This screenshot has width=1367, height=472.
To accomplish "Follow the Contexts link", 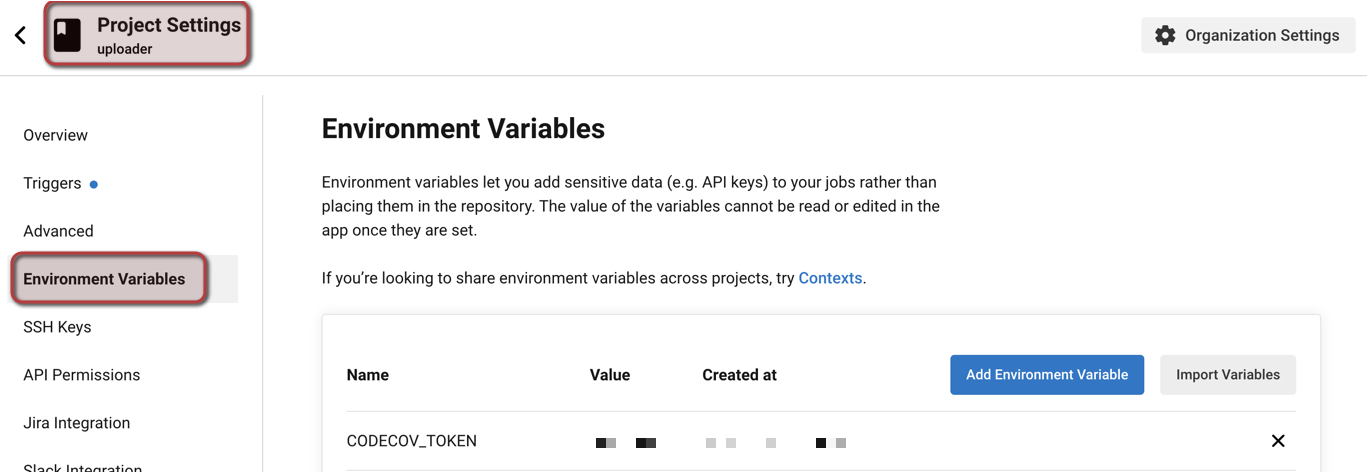I will [x=830, y=278].
